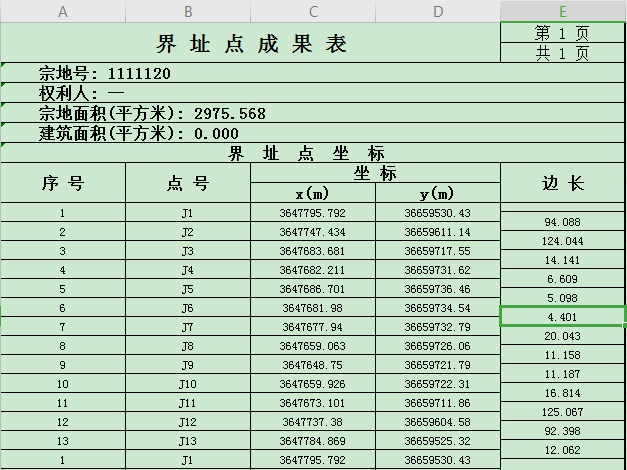Select edge length cell 124.044
Image resolution: width=627 pixels, height=470 pixels.
coord(562,241)
